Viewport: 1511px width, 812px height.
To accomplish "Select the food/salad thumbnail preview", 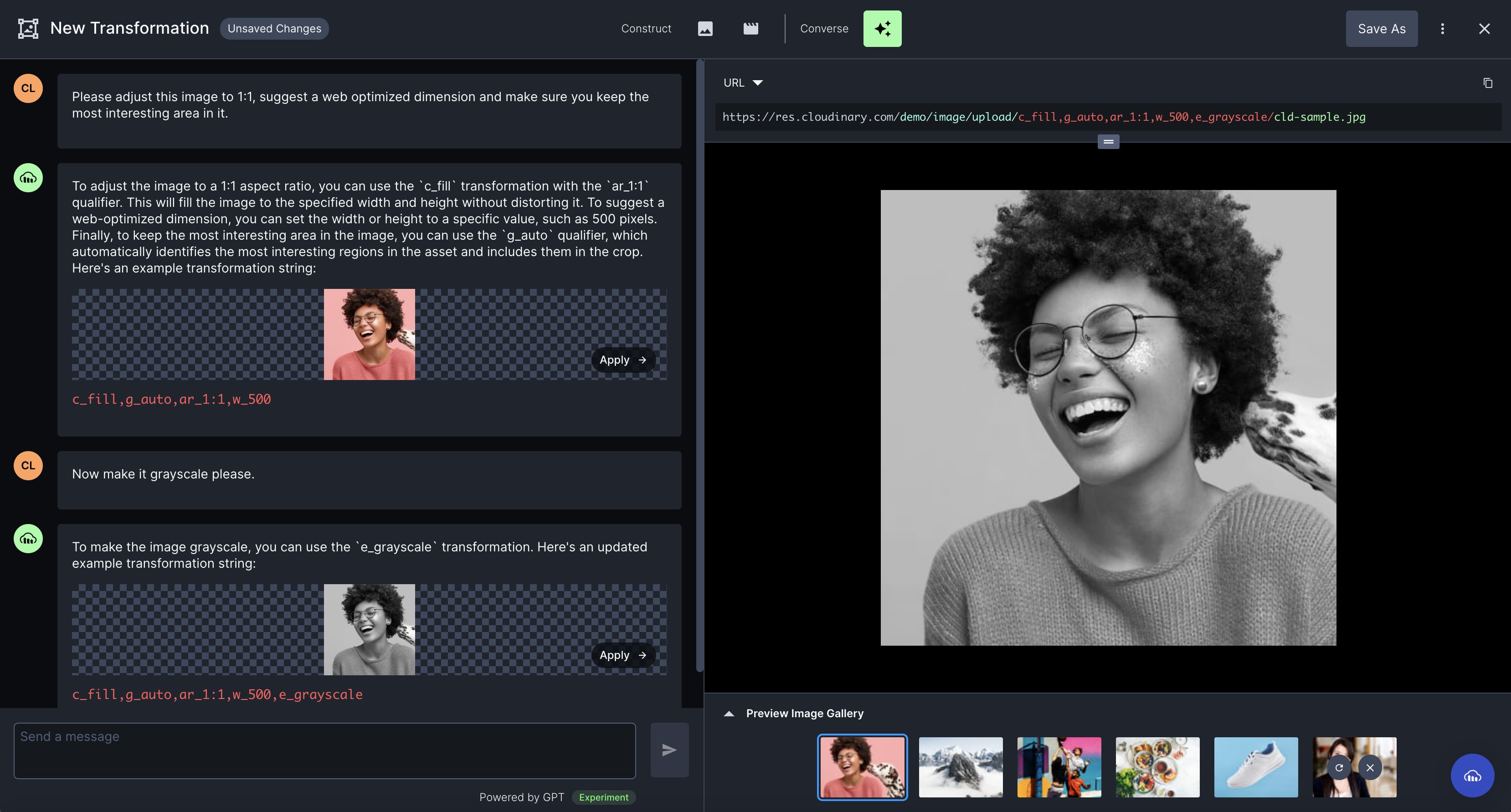I will pyautogui.click(x=1158, y=767).
